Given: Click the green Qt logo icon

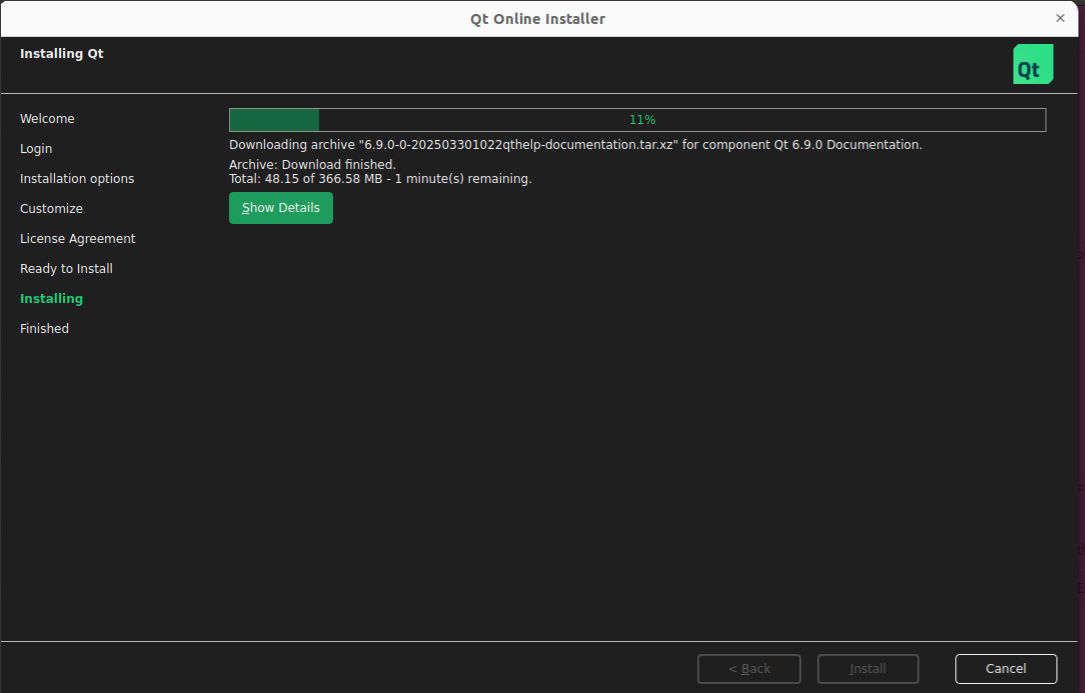Looking at the screenshot, I should coord(1033,64).
